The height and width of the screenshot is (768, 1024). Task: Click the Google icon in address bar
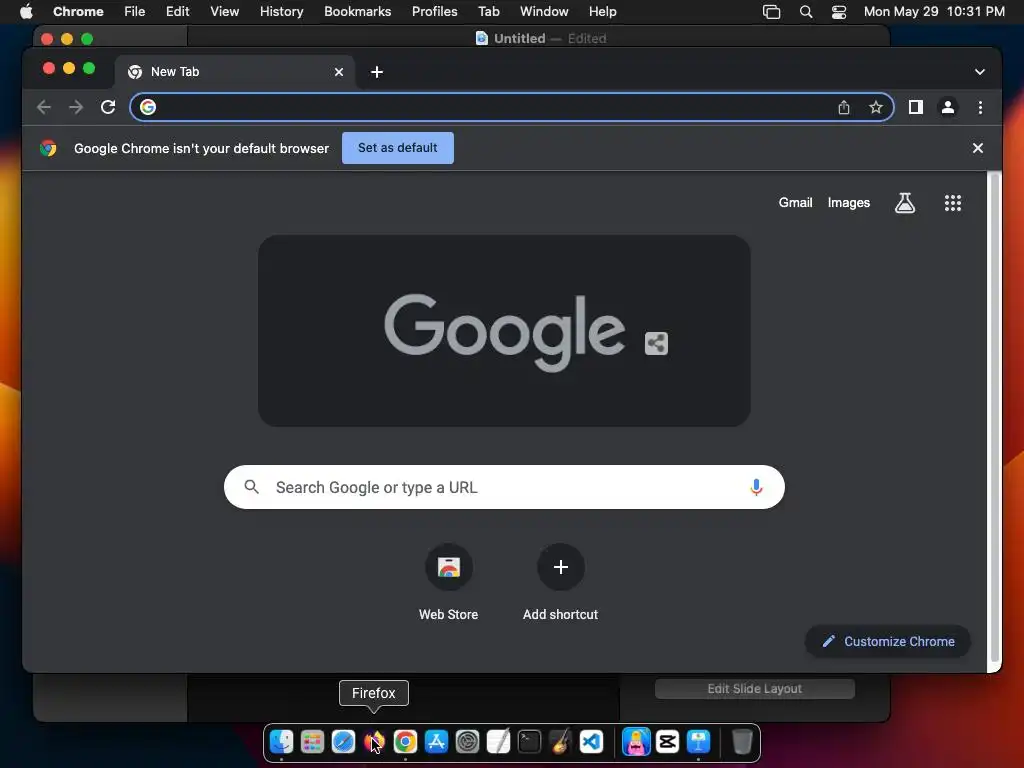coord(148,107)
